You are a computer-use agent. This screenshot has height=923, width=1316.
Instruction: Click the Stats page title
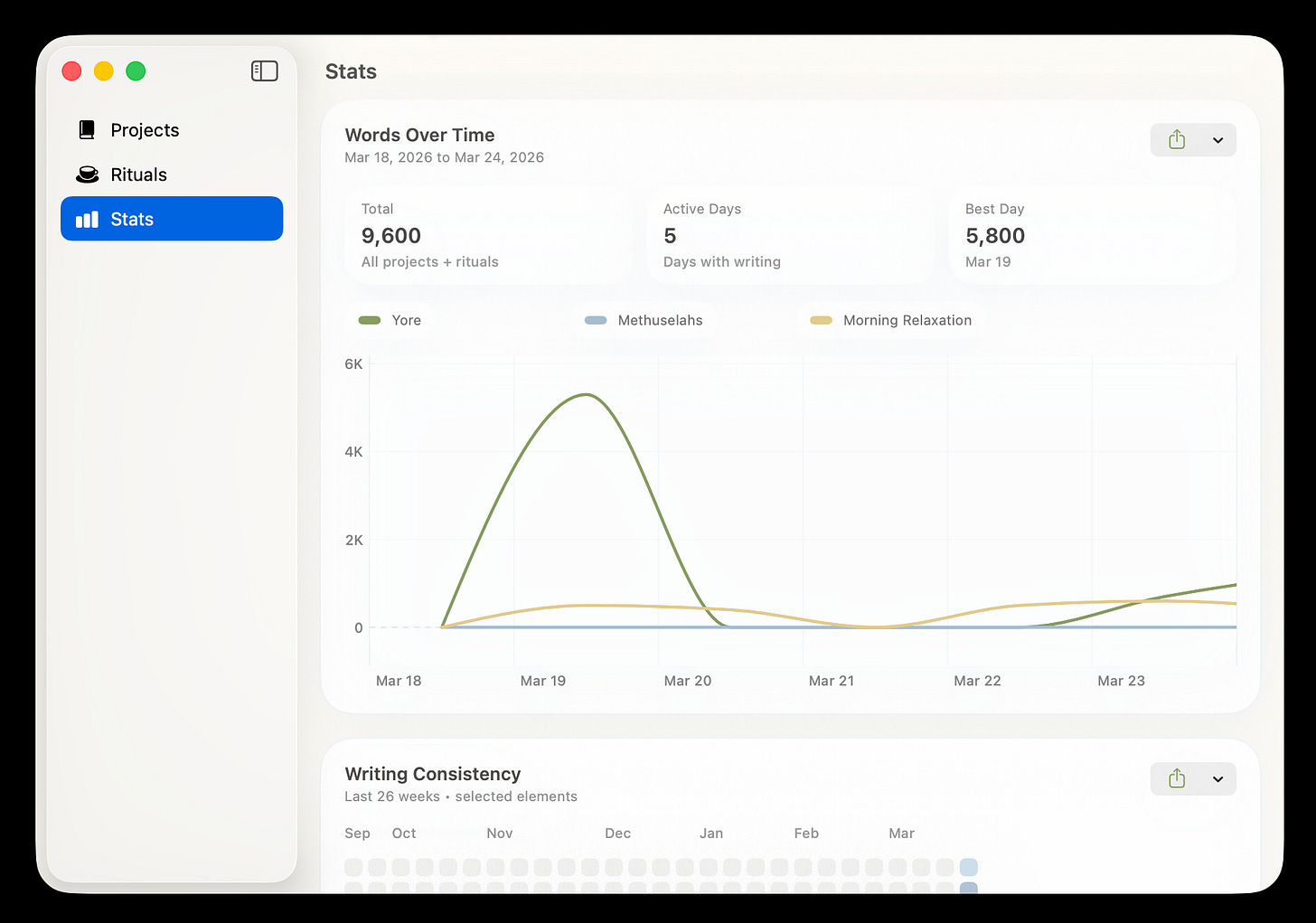tap(351, 71)
